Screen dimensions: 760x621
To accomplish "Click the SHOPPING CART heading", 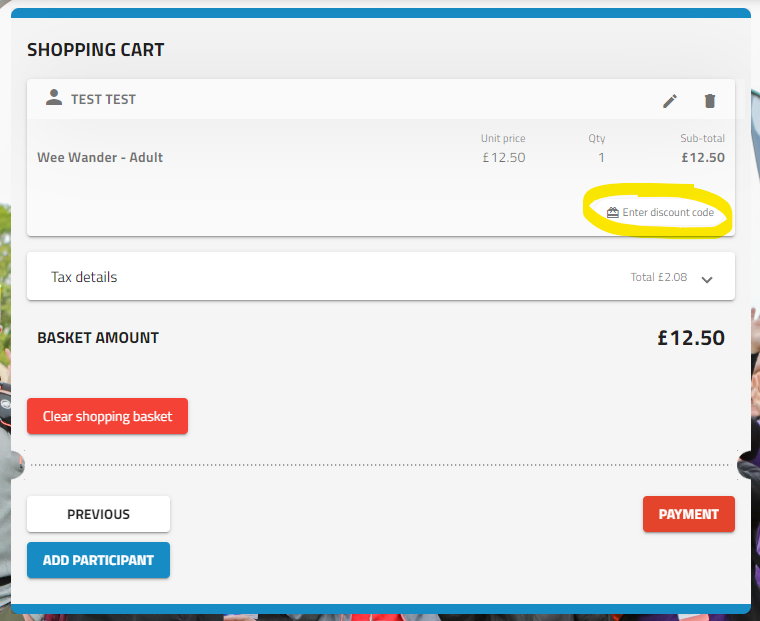I will pyautogui.click(x=95, y=49).
